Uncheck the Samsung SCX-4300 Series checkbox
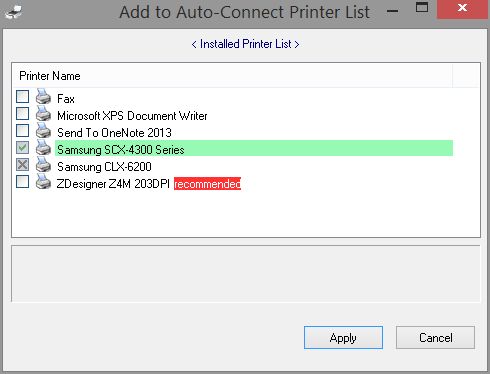Screen dimensions: 490x374 22,148
